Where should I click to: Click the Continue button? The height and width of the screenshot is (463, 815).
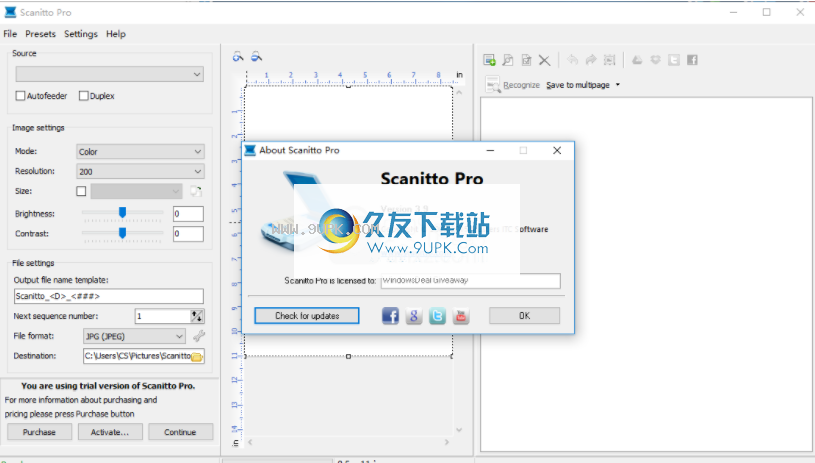click(x=180, y=432)
